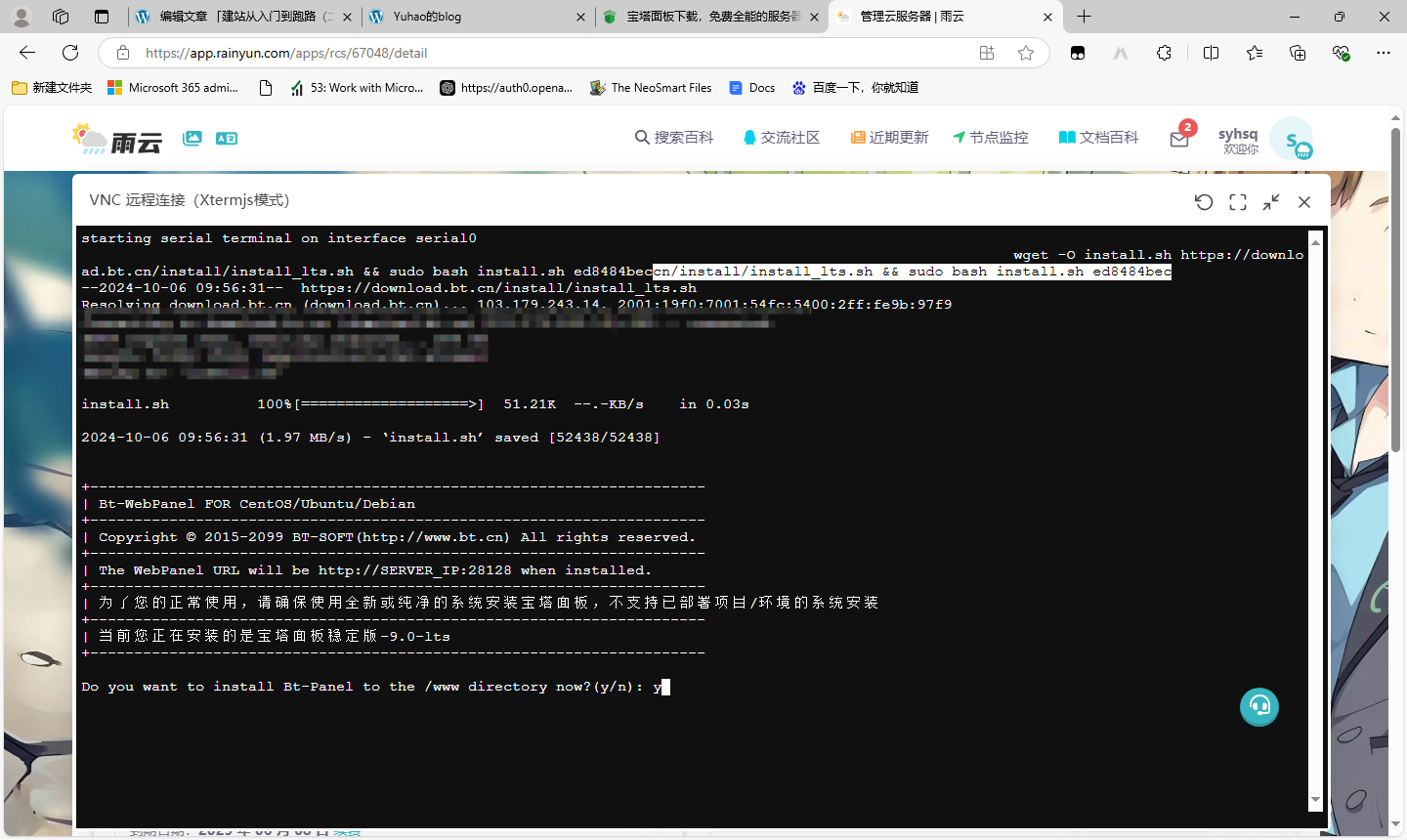
Task: Click the y/n install prompt line
Action: click(375, 687)
